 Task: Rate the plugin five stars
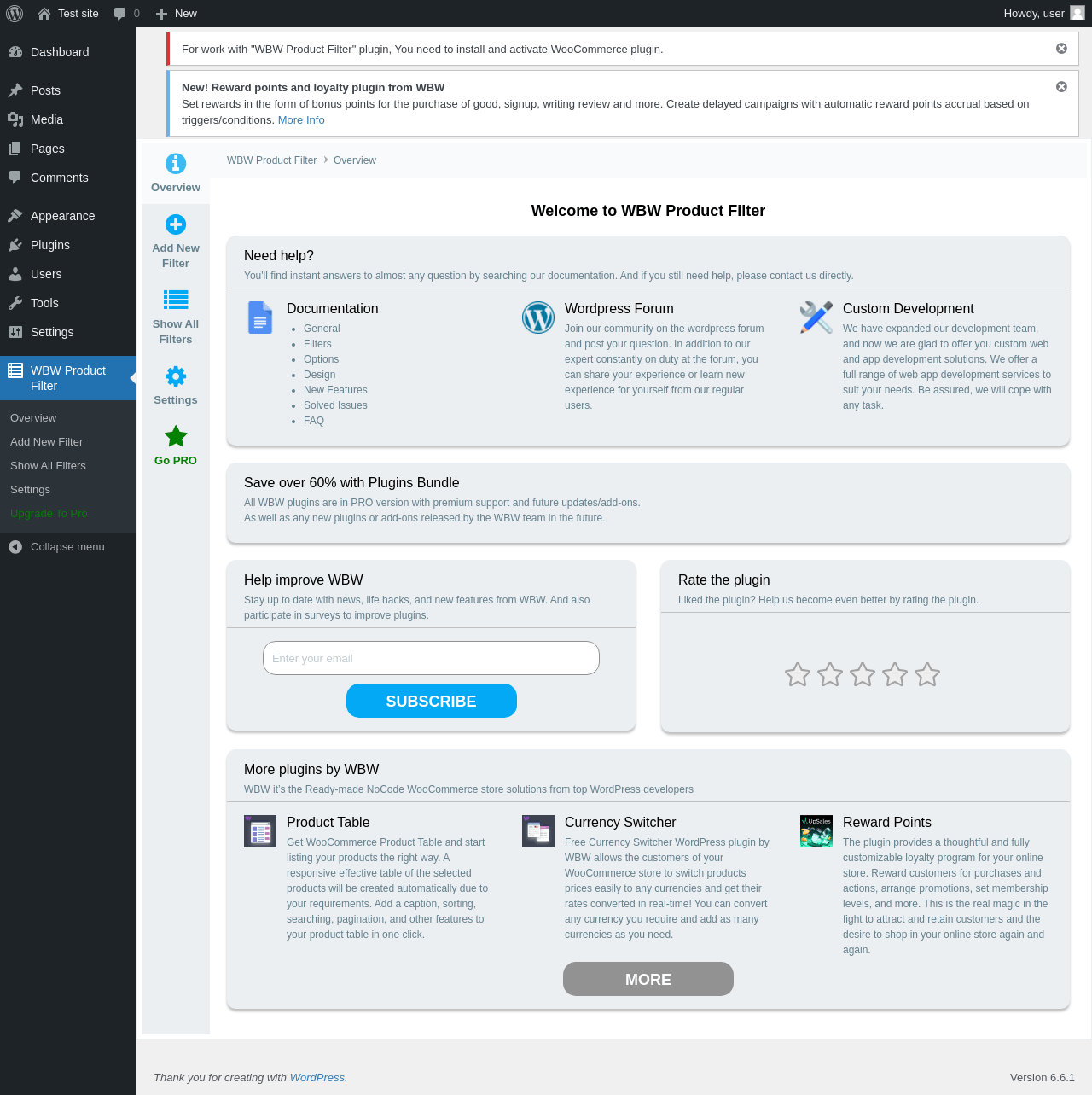point(927,674)
